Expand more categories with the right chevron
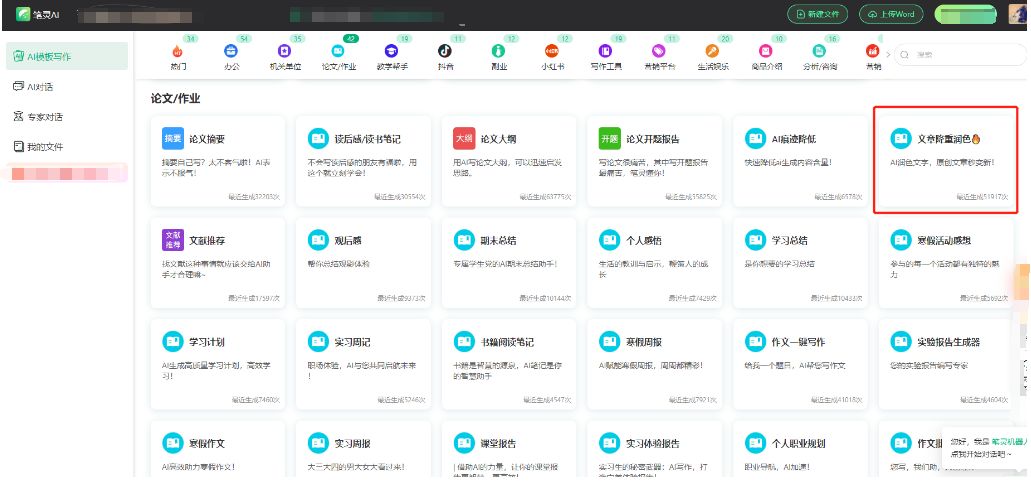The width and height of the screenshot is (1031, 482). (888, 55)
